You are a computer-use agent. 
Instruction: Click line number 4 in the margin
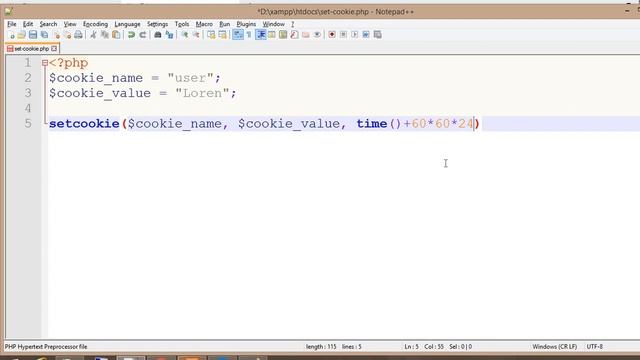coord(28,108)
